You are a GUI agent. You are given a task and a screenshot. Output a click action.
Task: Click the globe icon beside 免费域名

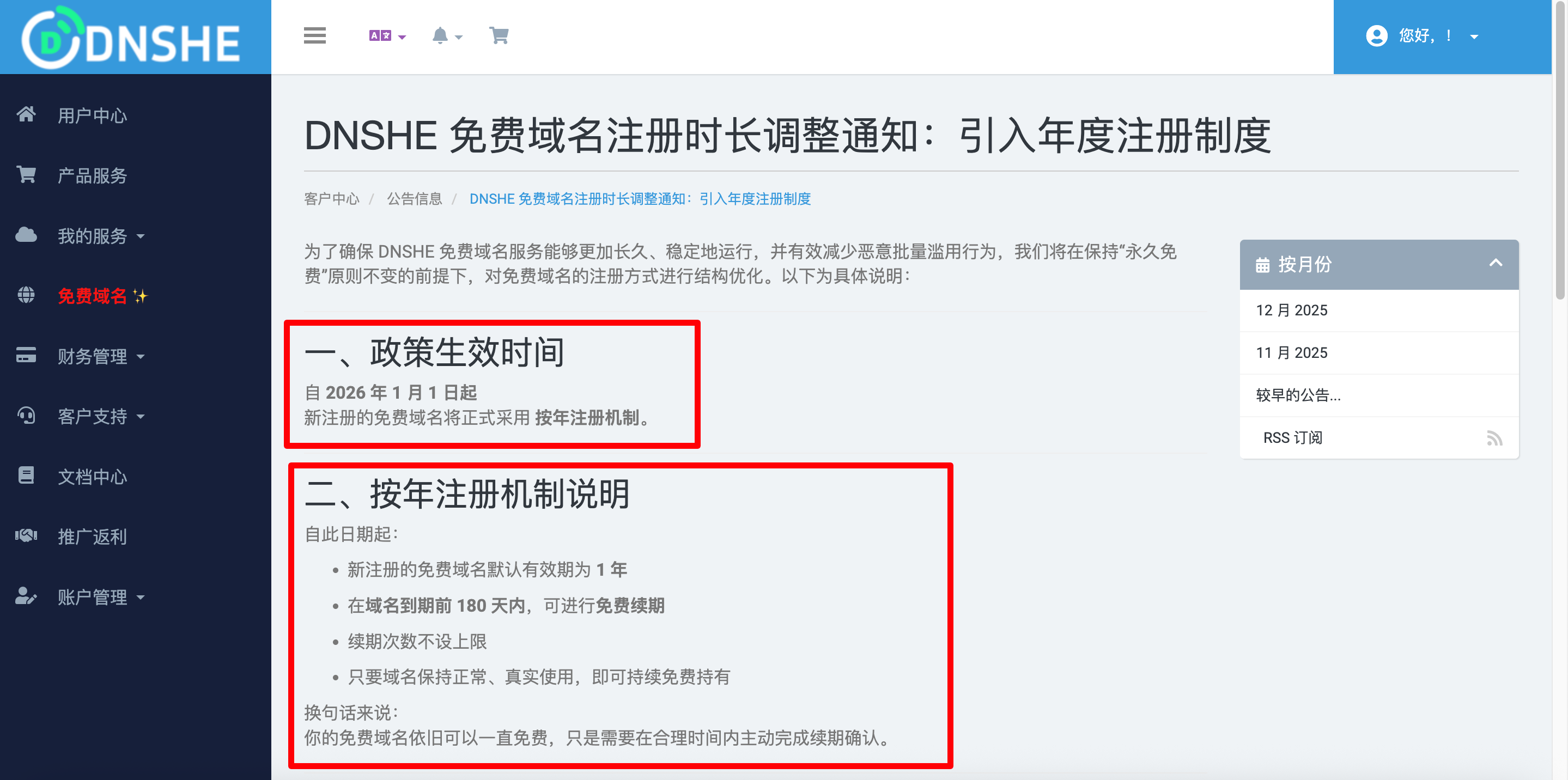26,295
